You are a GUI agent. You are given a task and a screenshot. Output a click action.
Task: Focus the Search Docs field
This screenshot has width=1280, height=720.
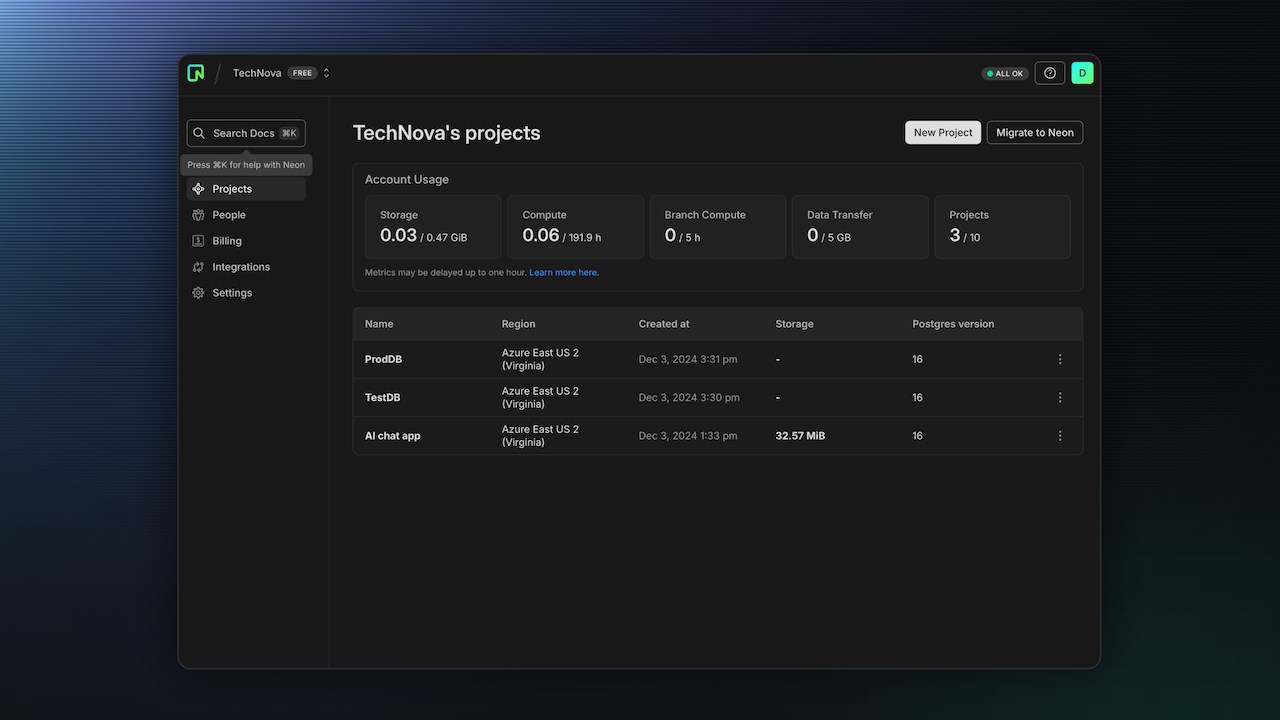point(246,133)
